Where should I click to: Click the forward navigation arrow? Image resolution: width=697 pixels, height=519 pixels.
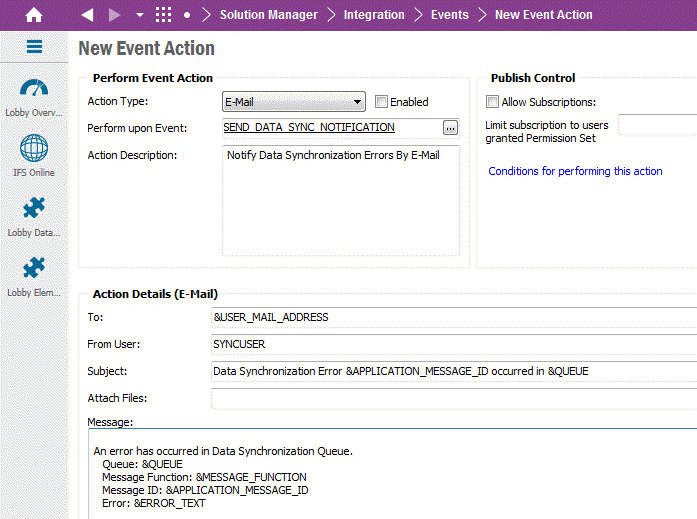click(x=114, y=15)
